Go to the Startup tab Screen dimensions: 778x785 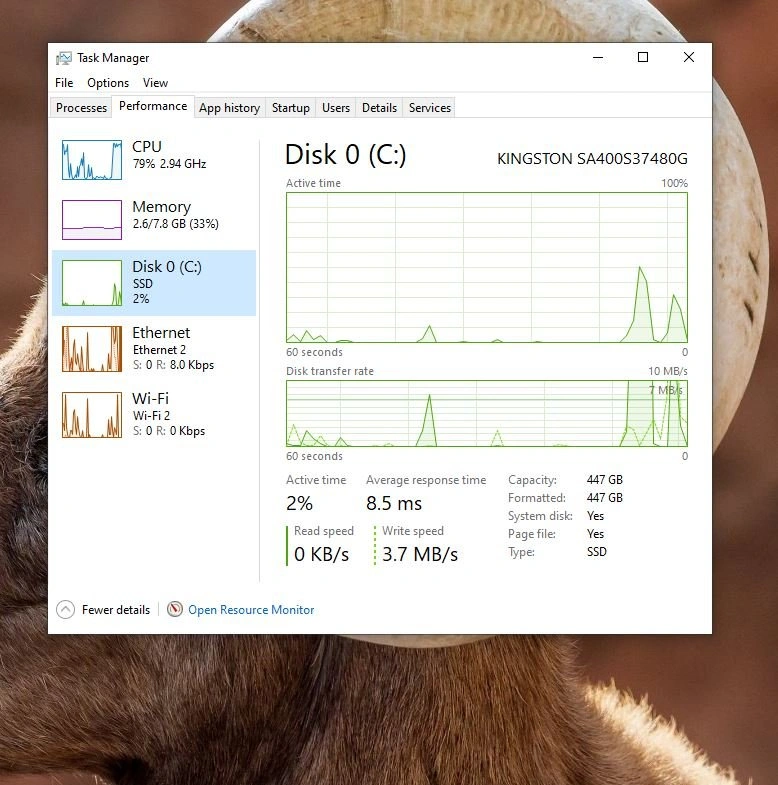[291, 108]
